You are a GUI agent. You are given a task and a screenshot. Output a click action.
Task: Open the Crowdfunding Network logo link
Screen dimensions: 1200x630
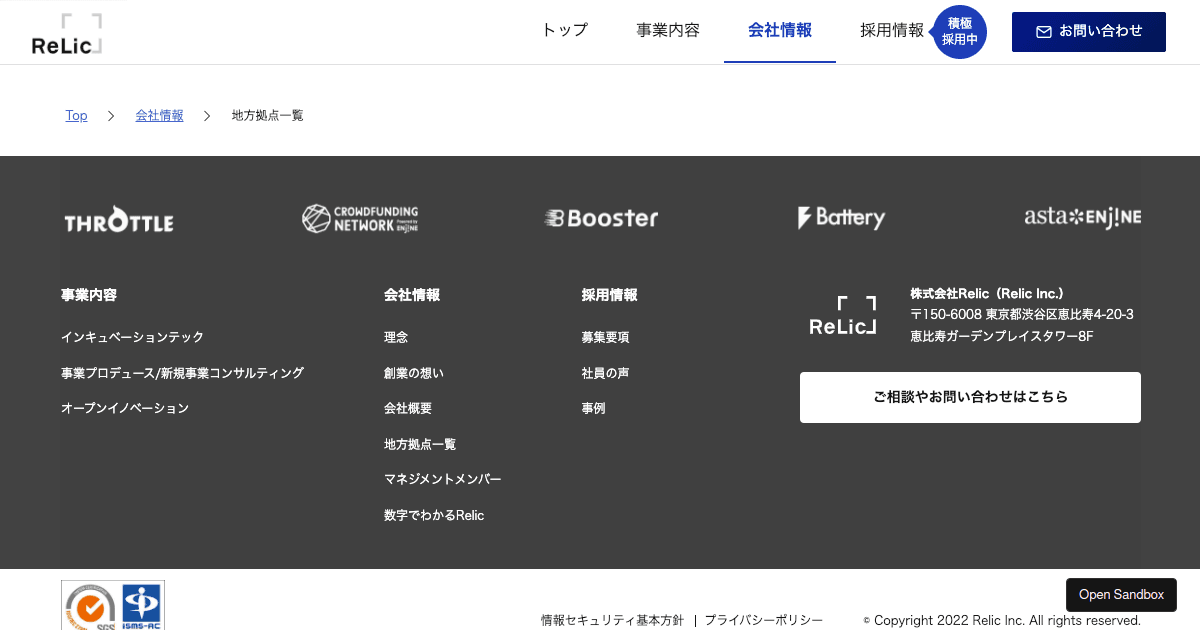point(360,219)
